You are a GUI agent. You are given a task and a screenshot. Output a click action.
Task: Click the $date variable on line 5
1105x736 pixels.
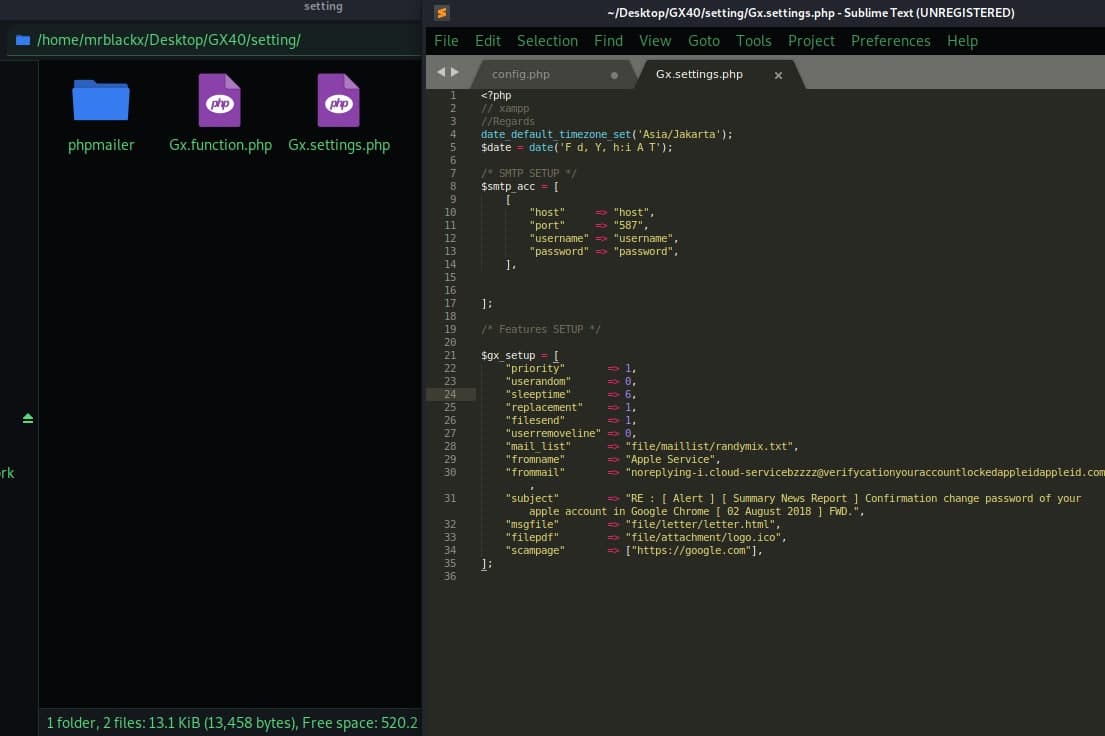(x=496, y=147)
